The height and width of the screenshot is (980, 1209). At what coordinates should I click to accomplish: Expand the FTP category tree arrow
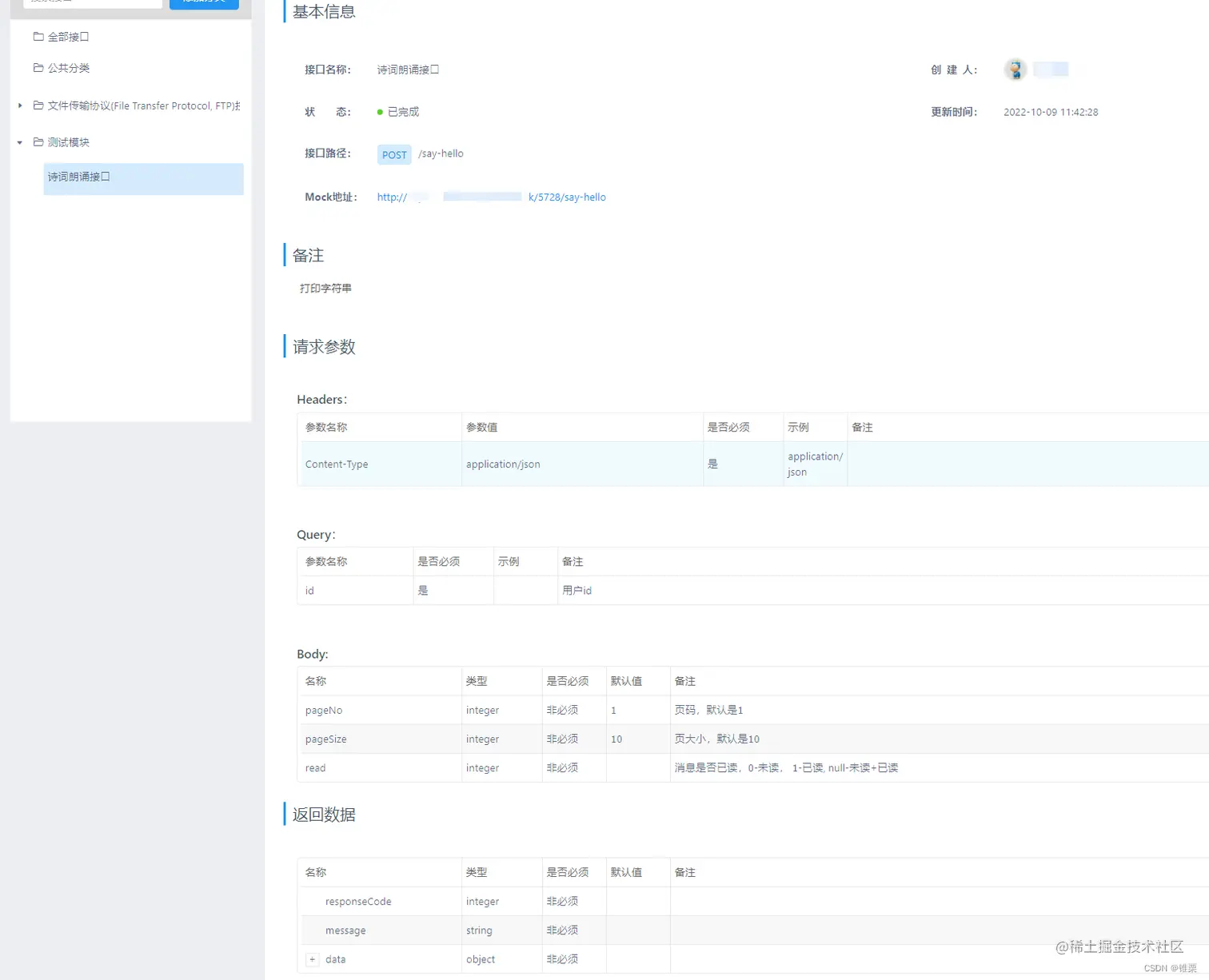coord(19,105)
